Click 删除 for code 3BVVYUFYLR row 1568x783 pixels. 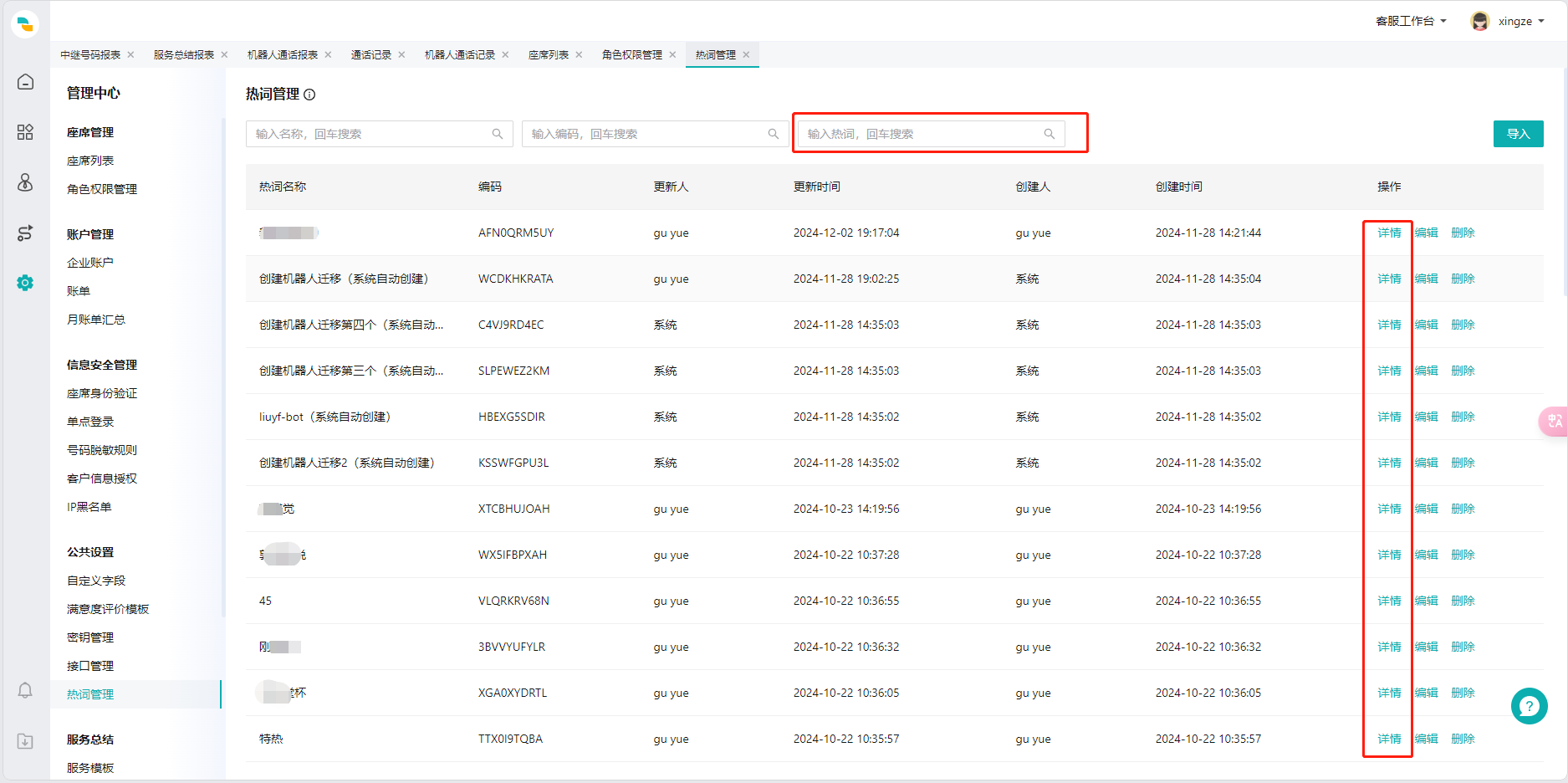coord(1463,647)
